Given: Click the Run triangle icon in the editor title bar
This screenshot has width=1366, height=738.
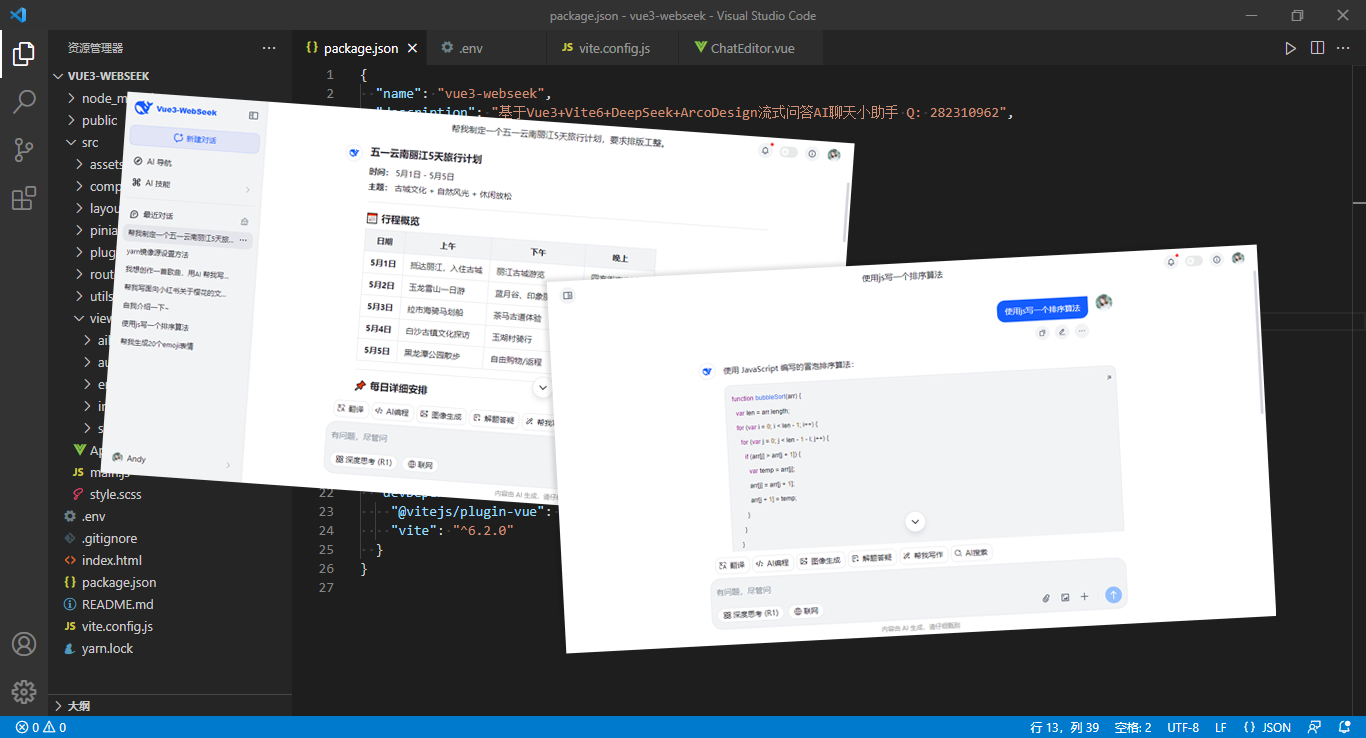Looking at the screenshot, I should pos(1291,48).
